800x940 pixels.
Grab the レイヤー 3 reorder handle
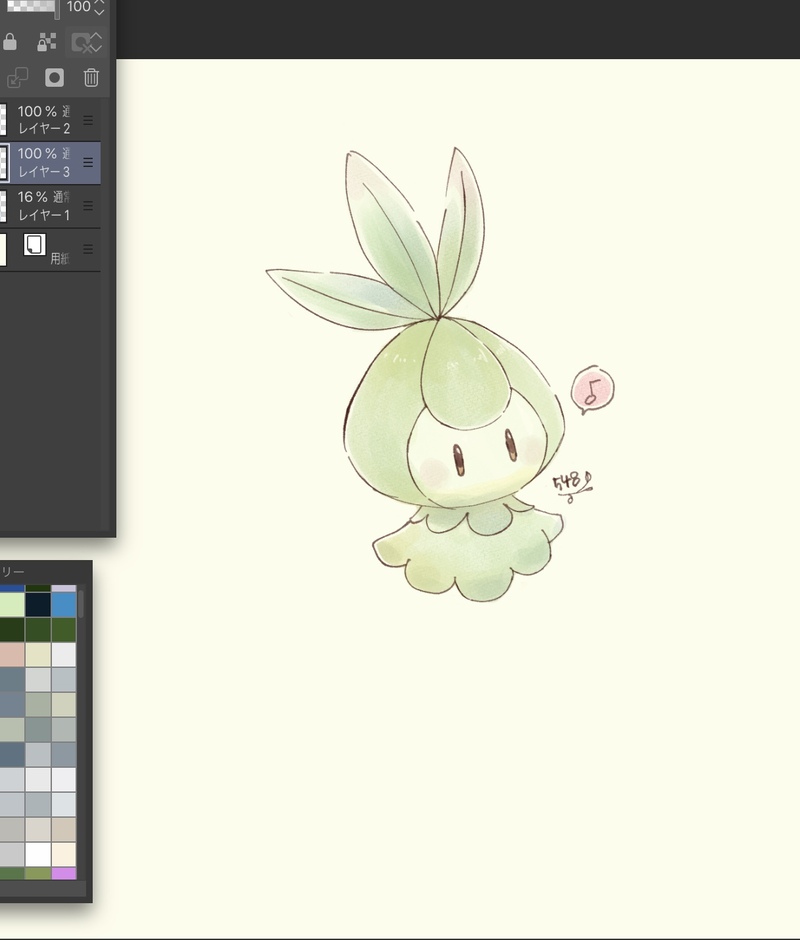tap(88, 162)
